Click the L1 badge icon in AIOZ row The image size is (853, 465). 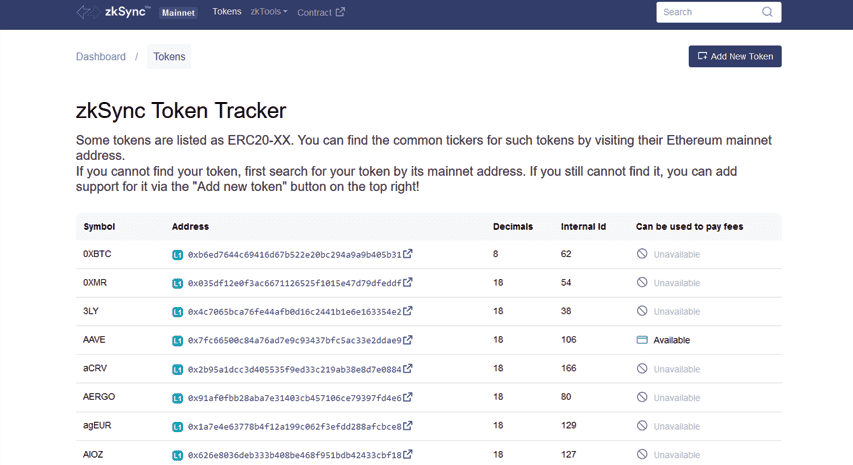[x=177, y=455]
